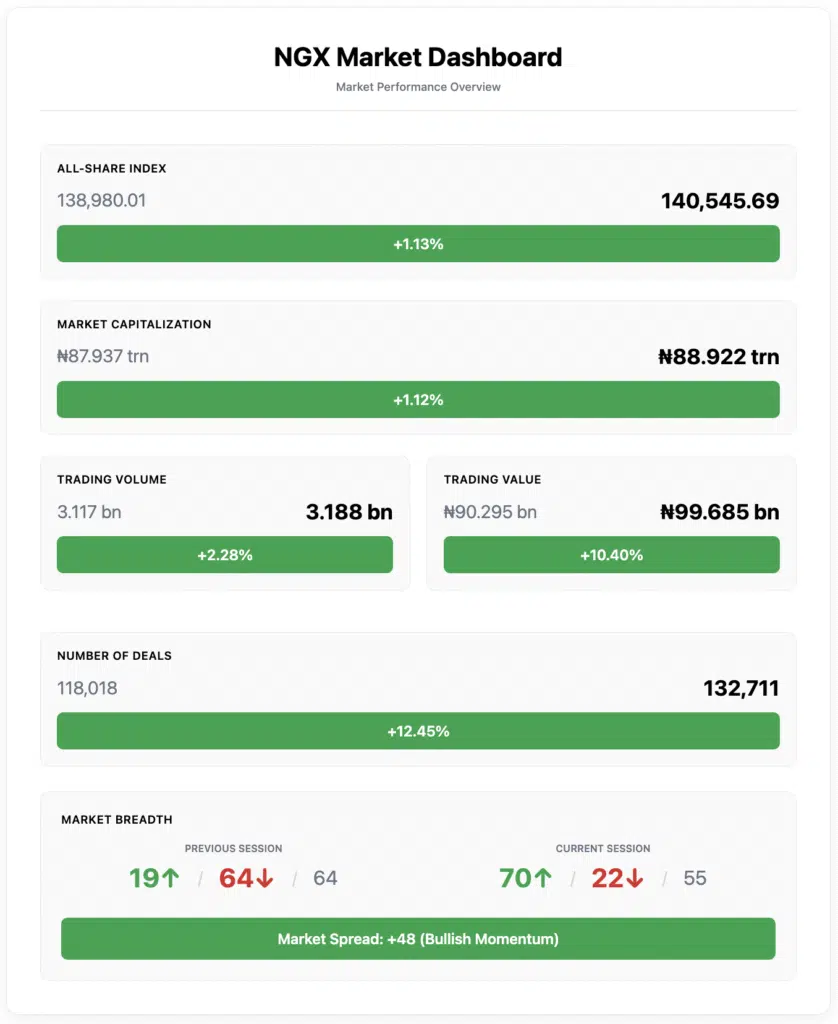The width and height of the screenshot is (838, 1024).
Task: Click the green up arrow beside 70
Action: tap(543, 878)
